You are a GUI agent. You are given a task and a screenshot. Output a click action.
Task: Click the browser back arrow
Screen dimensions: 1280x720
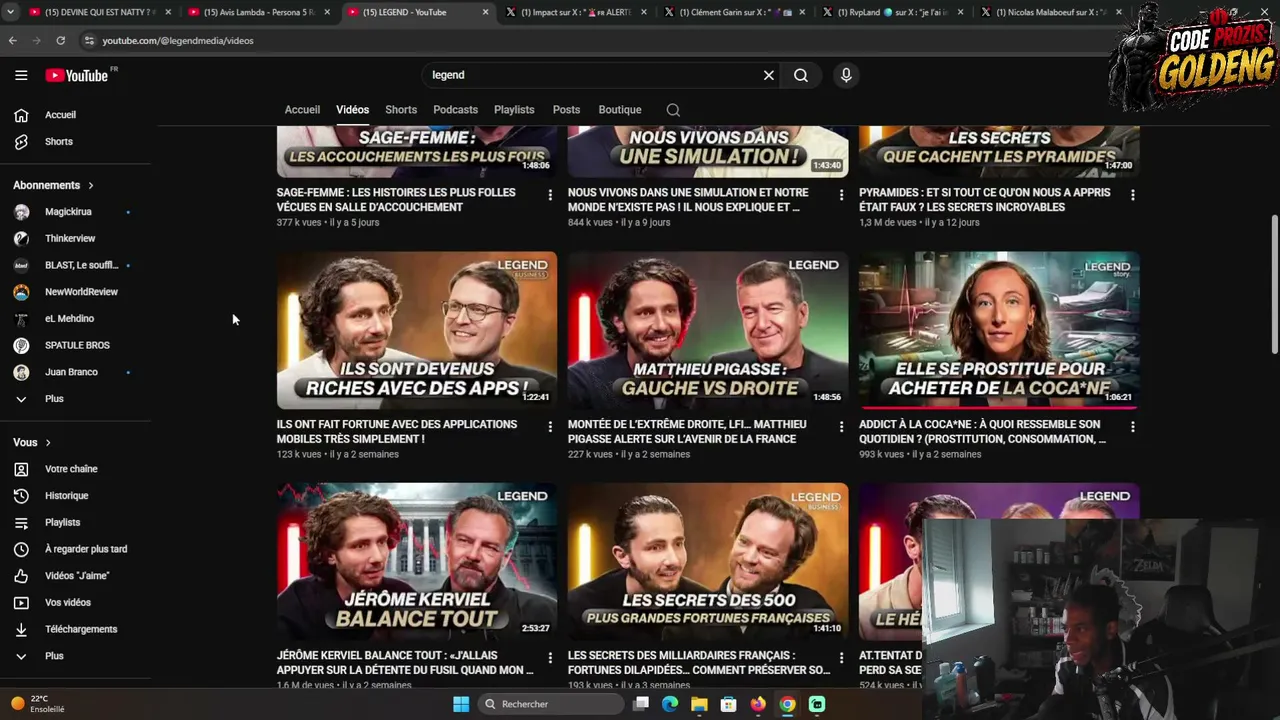point(12,41)
